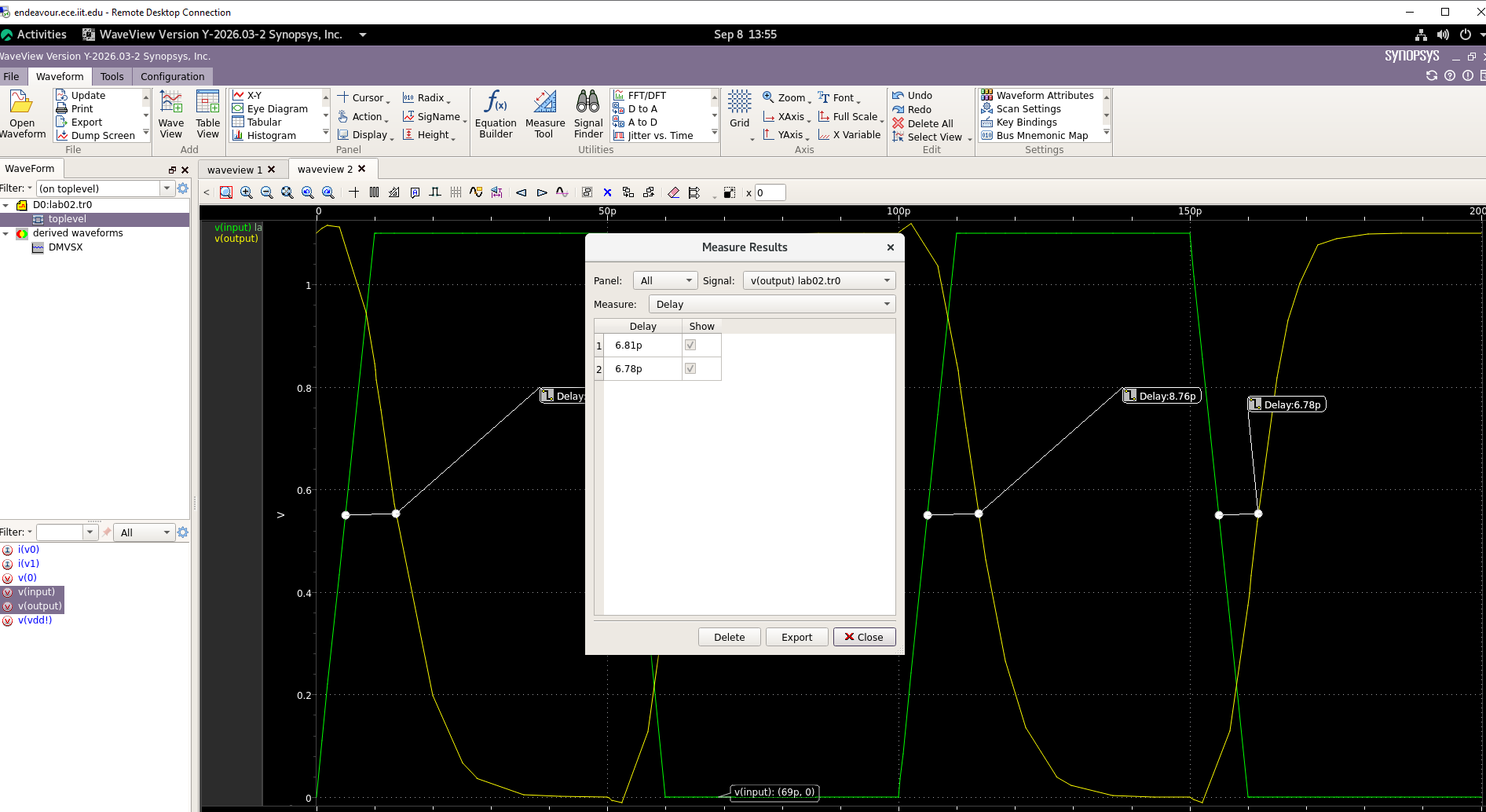Click the Delay:8.76p measurement label
The image size is (1486, 812).
(x=1162, y=396)
